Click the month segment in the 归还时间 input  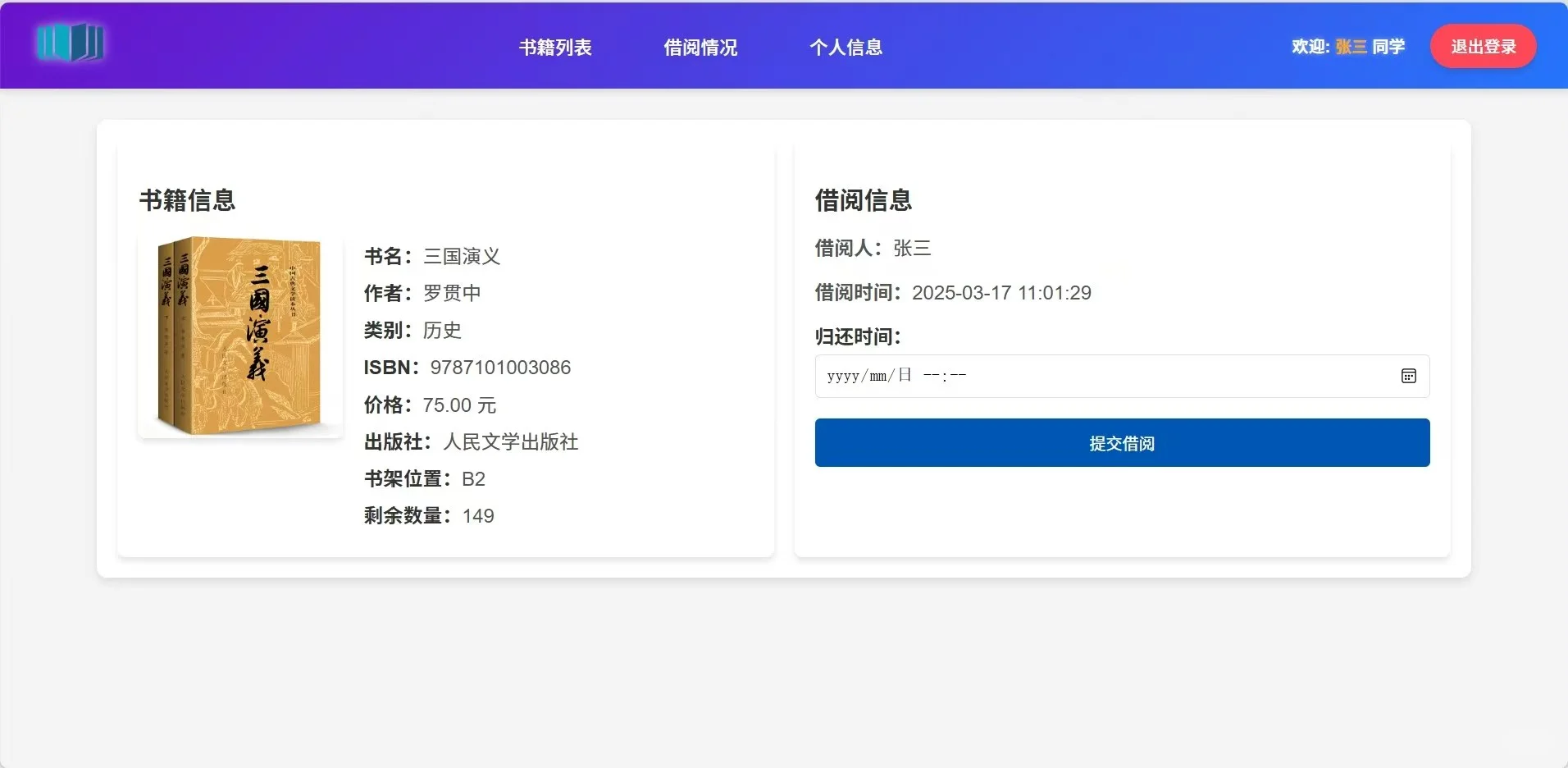coord(878,376)
